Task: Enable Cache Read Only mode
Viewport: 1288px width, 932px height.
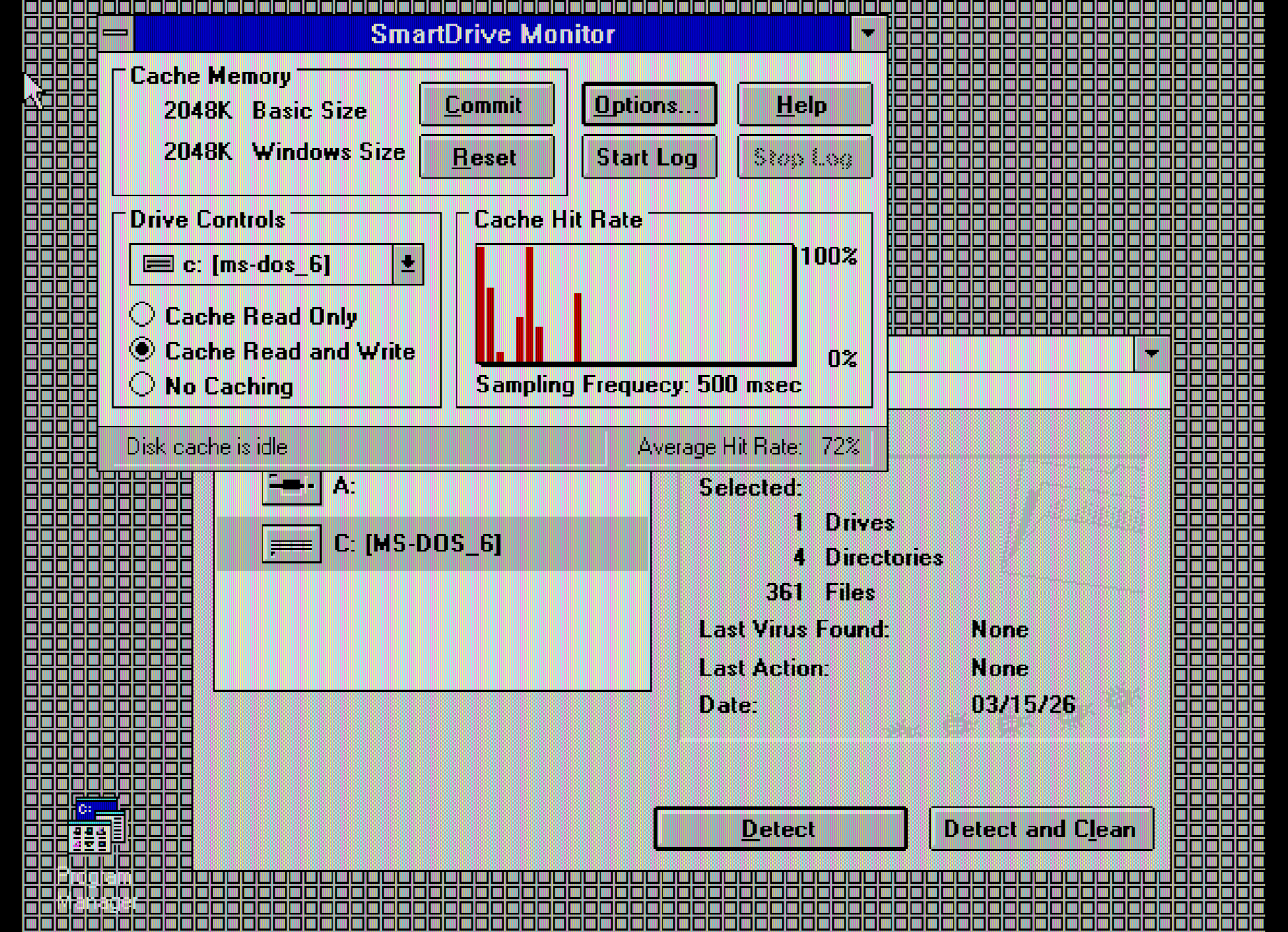Action: coord(142,316)
